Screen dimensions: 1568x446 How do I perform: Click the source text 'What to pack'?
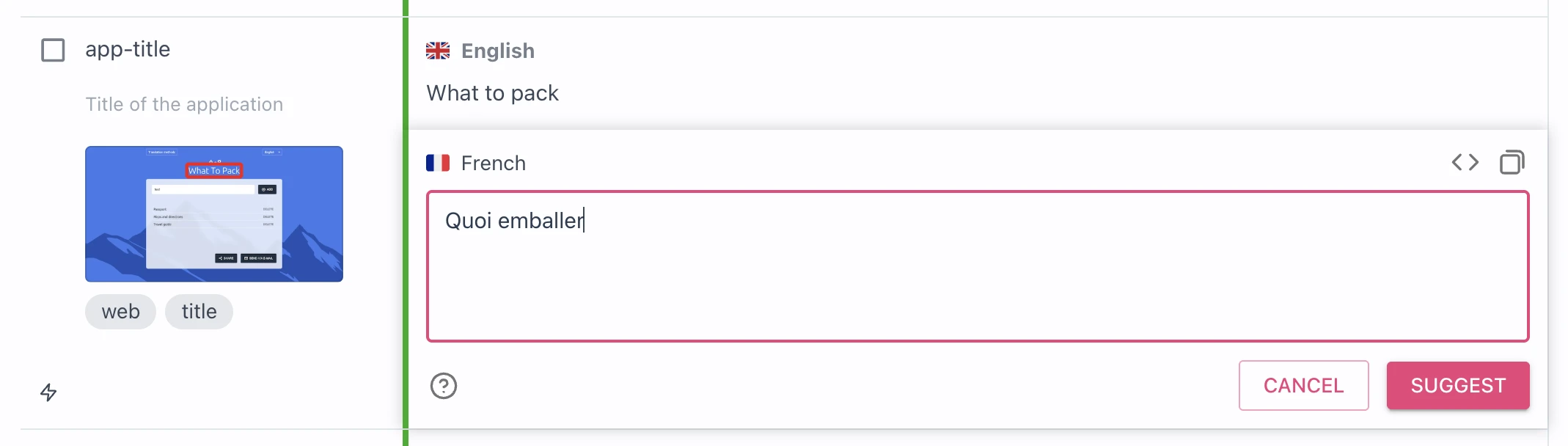pyautogui.click(x=492, y=92)
